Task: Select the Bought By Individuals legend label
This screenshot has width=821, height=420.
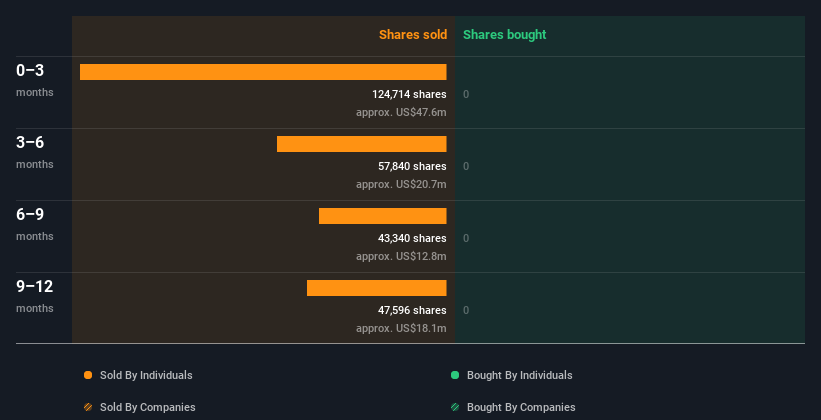Action: tap(519, 375)
